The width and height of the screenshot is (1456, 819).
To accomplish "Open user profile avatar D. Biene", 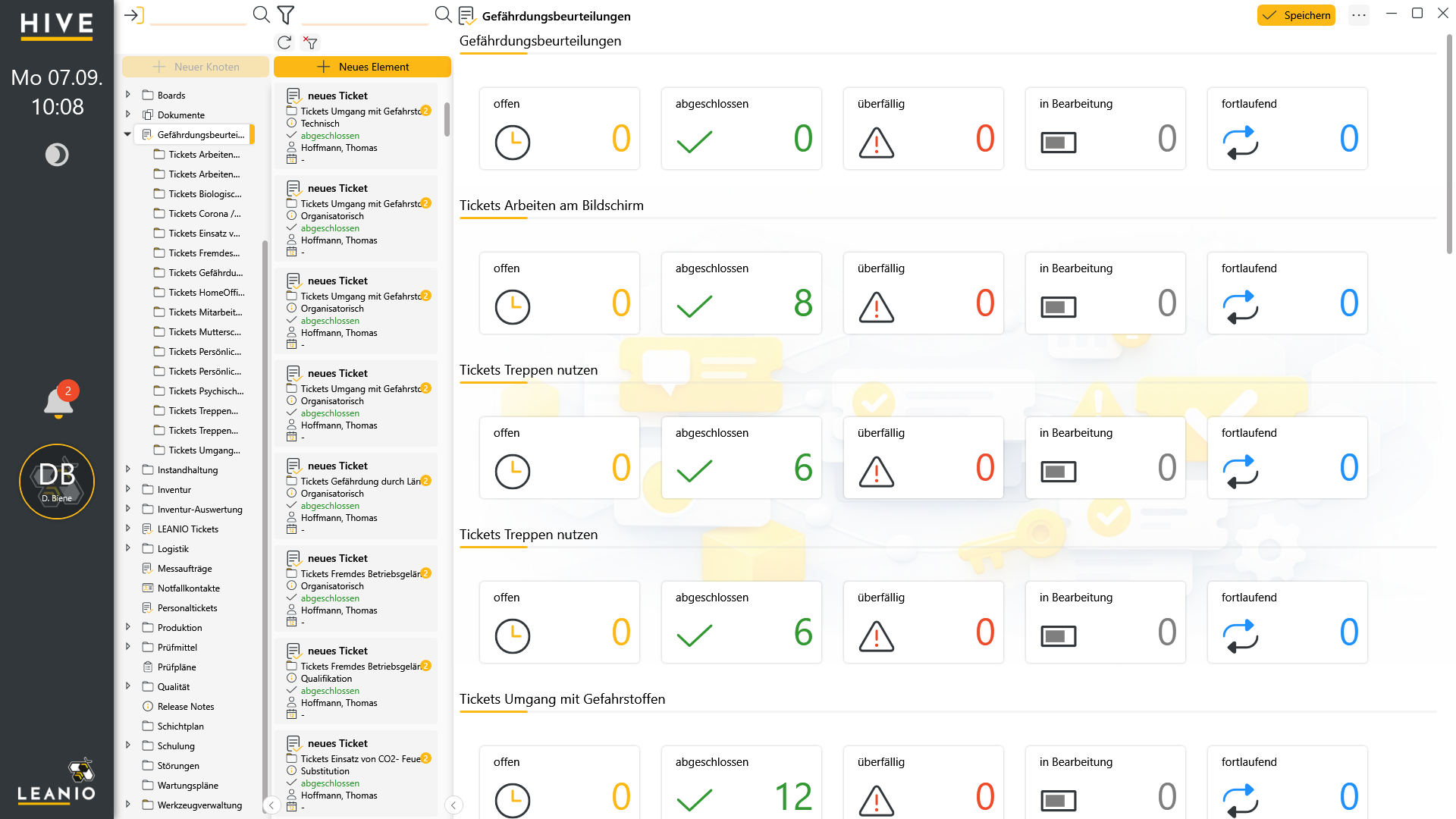I will (57, 482).
